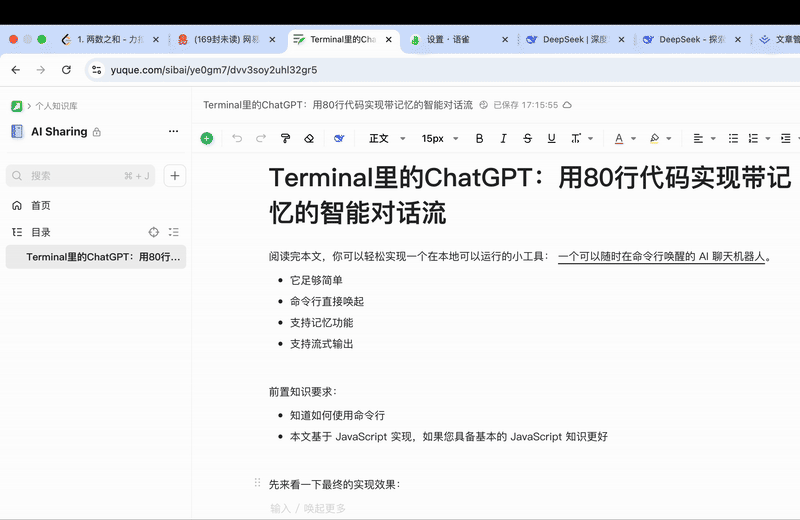The width and height of the screenshot is (800, 520).
Task: Toggle strikethrough formatting
Action: click(528, 138)
